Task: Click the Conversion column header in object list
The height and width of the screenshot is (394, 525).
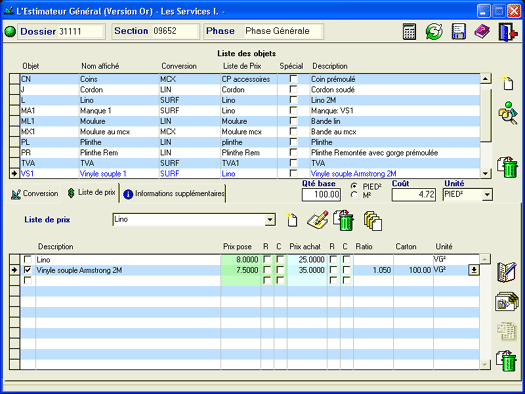Action: pyautogui.click(x=179, y=66)
